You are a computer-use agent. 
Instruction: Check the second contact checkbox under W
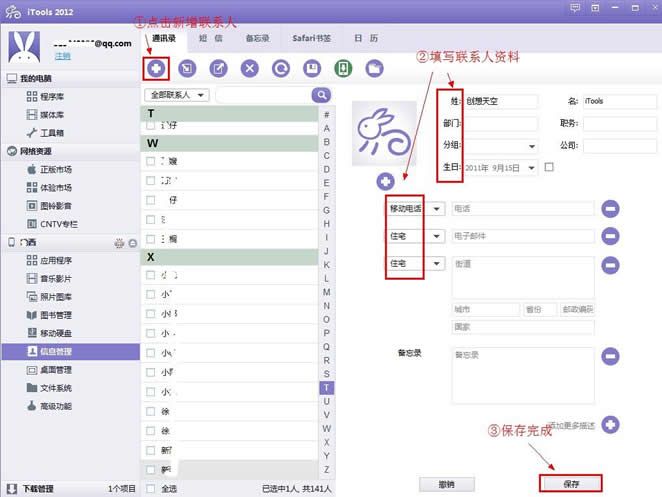click(x=150, y=180)
